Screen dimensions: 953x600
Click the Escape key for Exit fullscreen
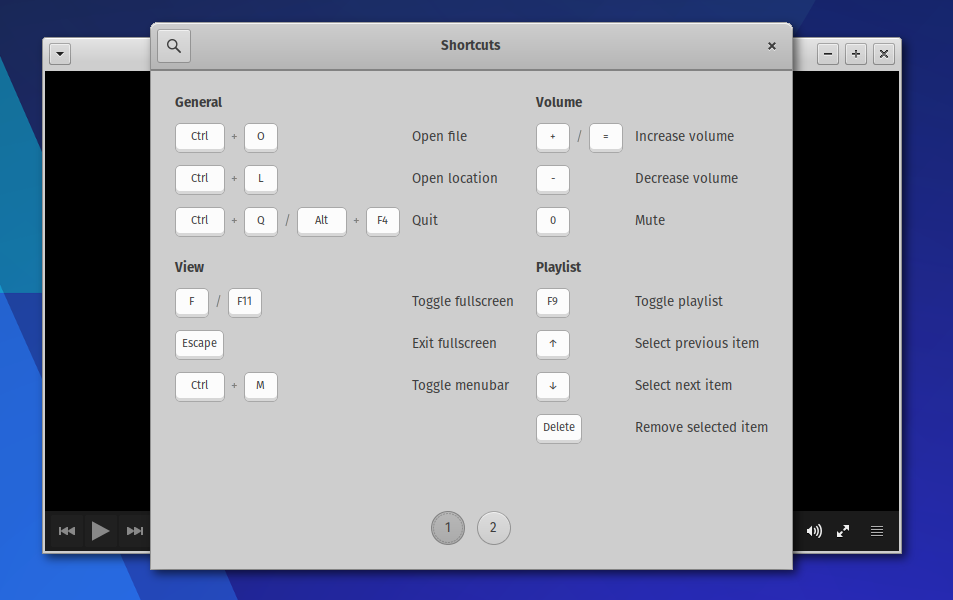pyautogui.click(x=199, y=344)
